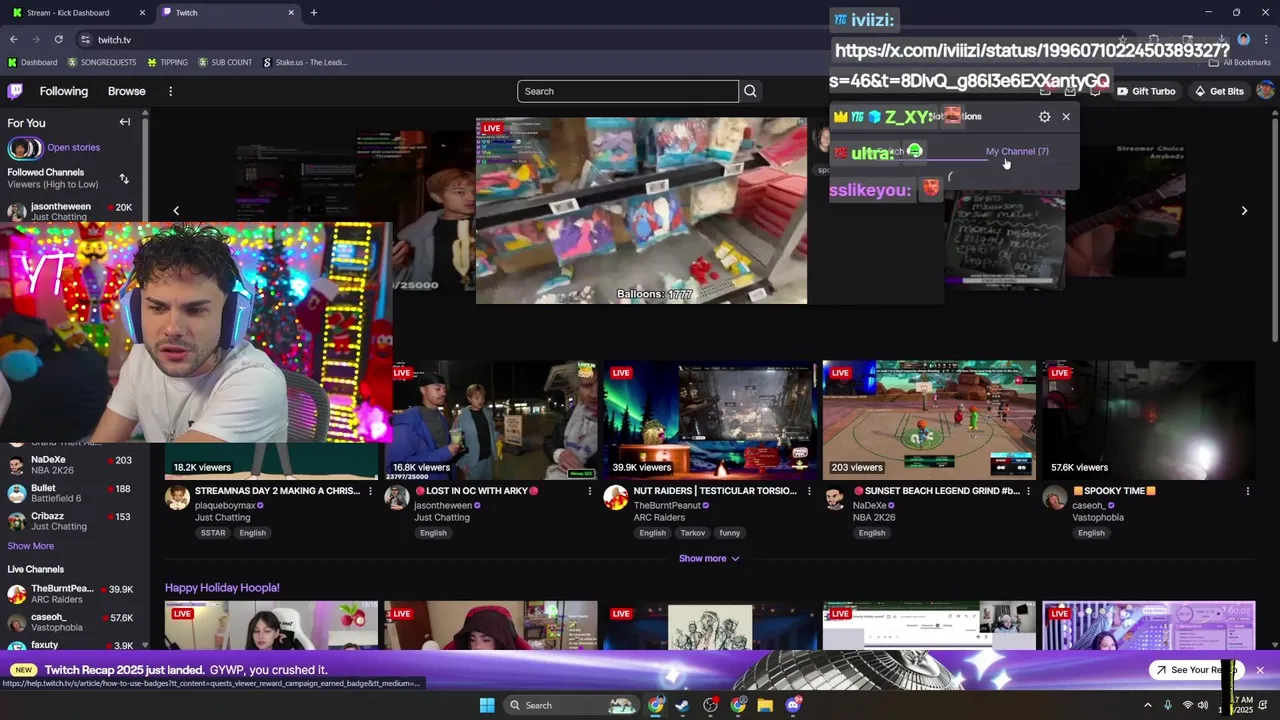Open notification settings gear
Viewport: 1280px width, 720px height.
pyautogui.click(x=1045, y=117)
